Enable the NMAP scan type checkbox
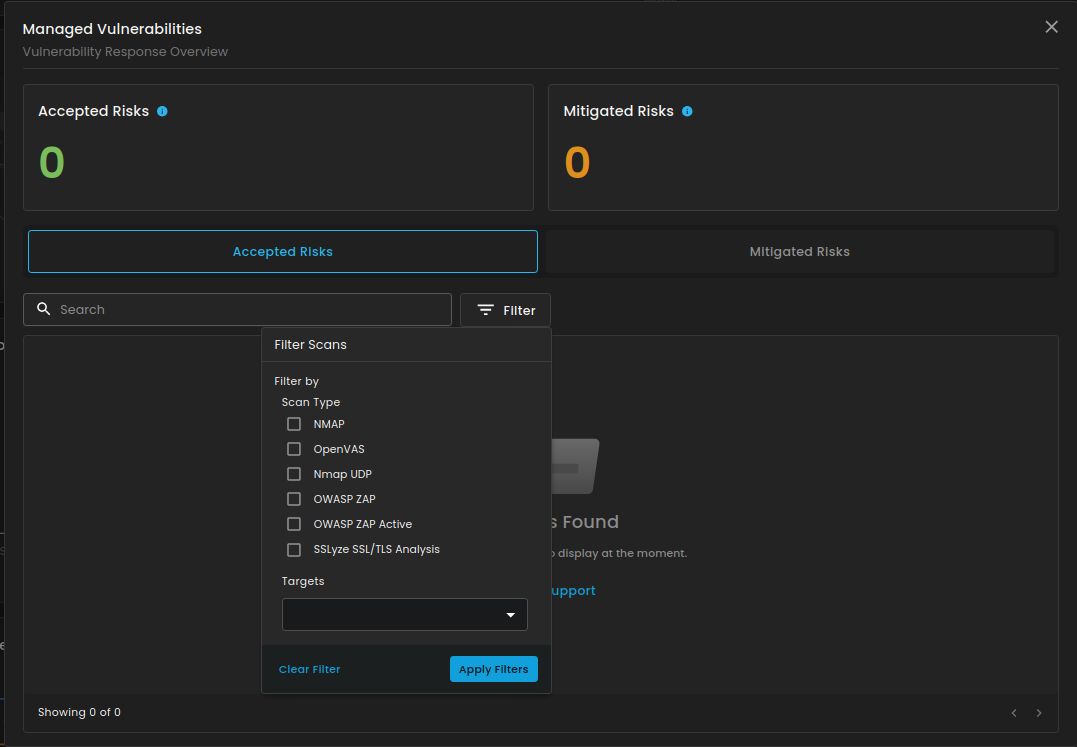1077x747 pixels. coord(294,424)
